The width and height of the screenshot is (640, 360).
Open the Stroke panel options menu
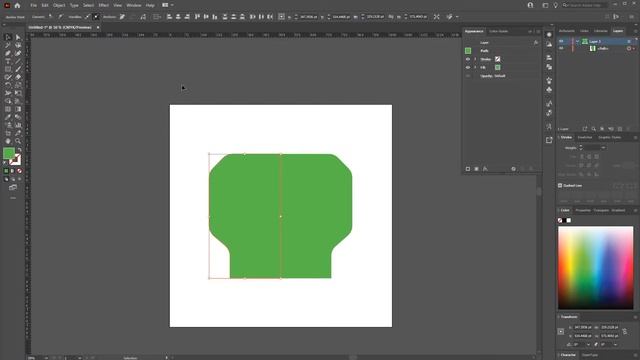point(635,138)
